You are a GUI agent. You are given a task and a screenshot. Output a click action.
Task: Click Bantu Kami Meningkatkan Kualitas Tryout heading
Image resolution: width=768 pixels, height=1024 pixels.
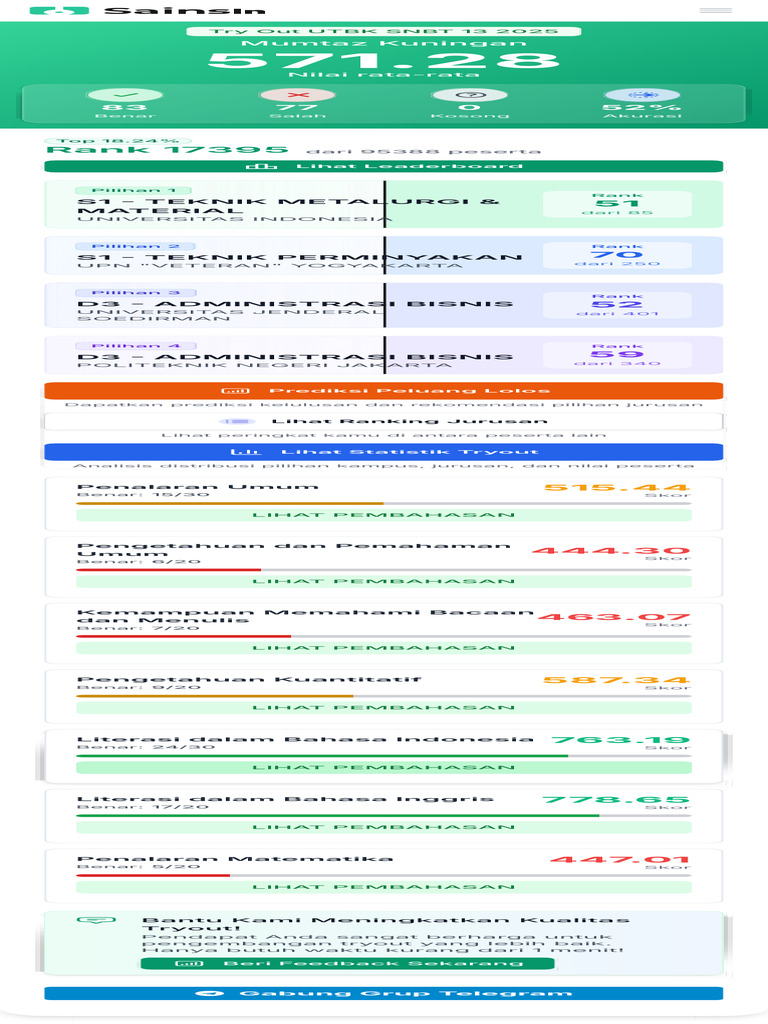point(385,923)
